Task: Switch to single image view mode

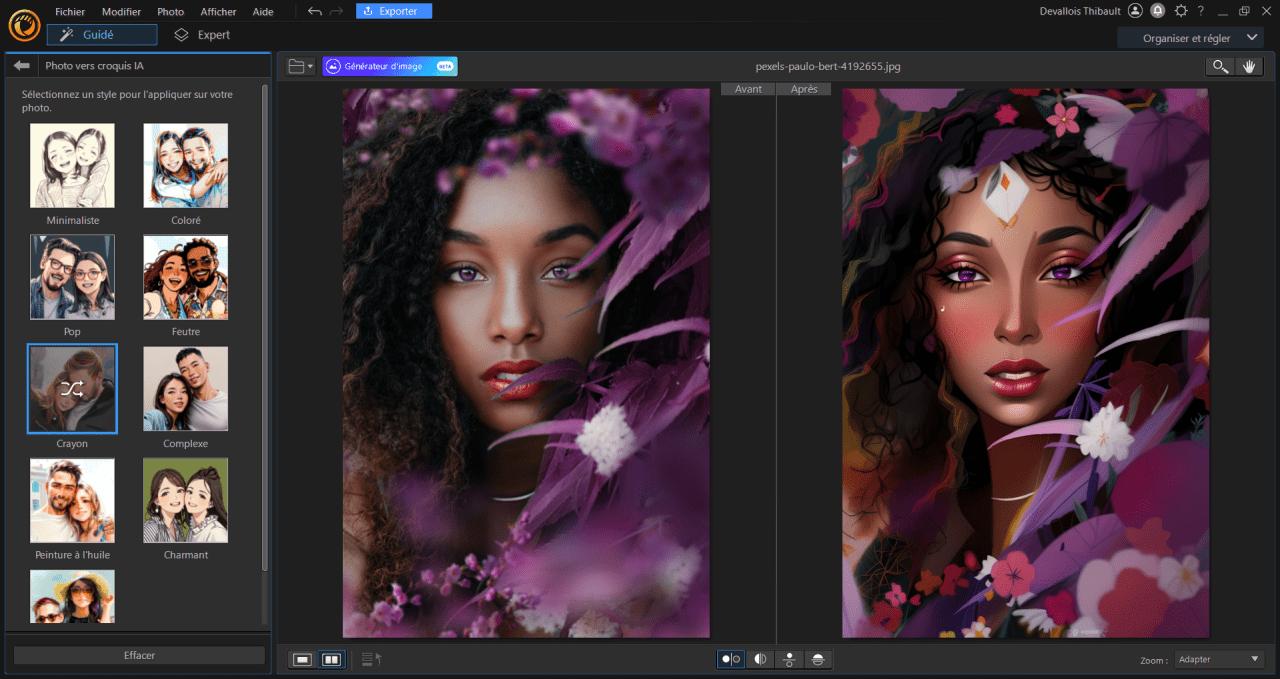Action: click(302, 659)
